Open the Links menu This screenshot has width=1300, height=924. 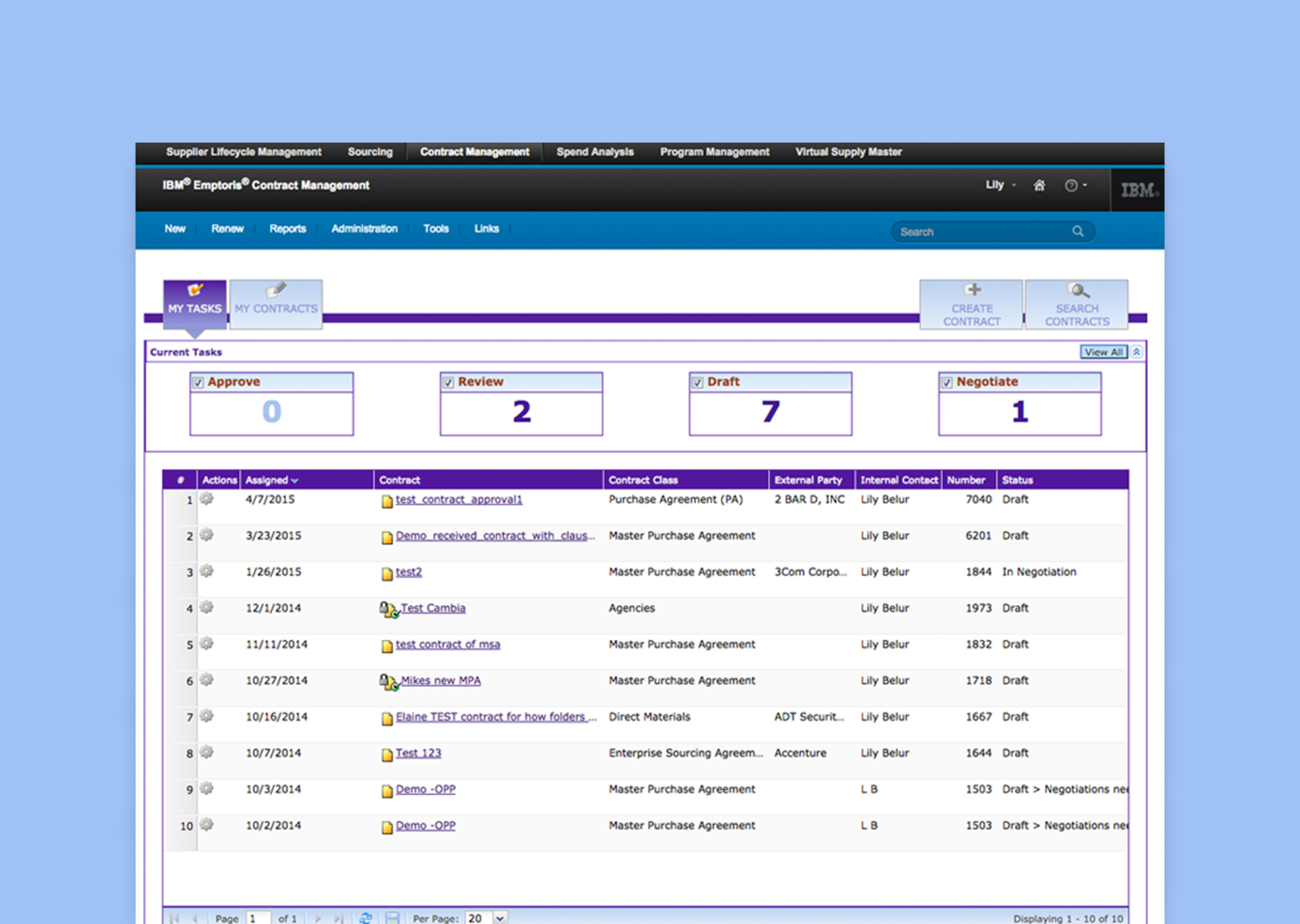click(487, 229)
